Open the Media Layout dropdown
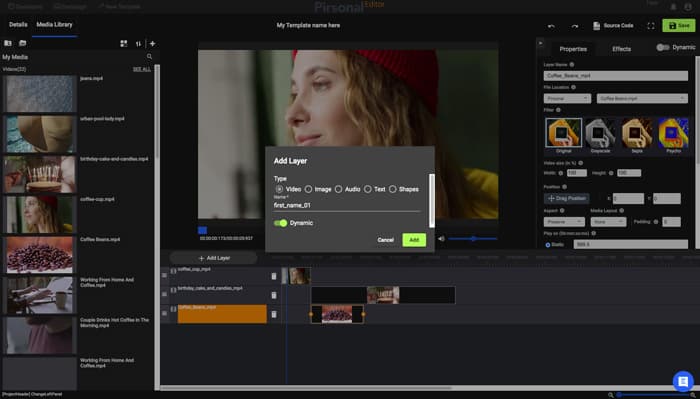The image size is (700, 399). coord(608,221)
